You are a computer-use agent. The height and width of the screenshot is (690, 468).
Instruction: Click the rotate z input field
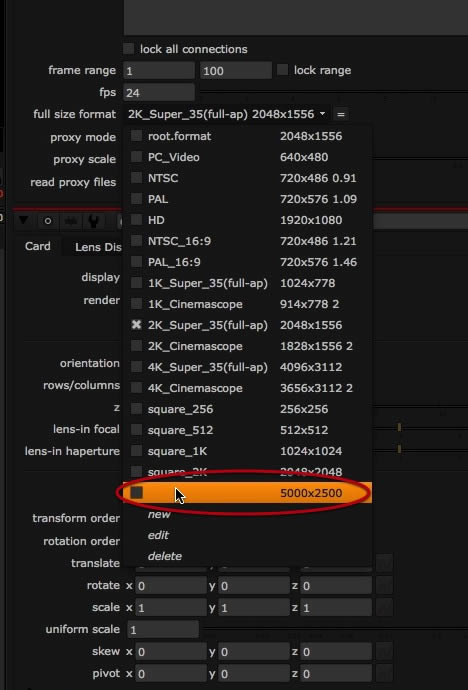[336, 586]
